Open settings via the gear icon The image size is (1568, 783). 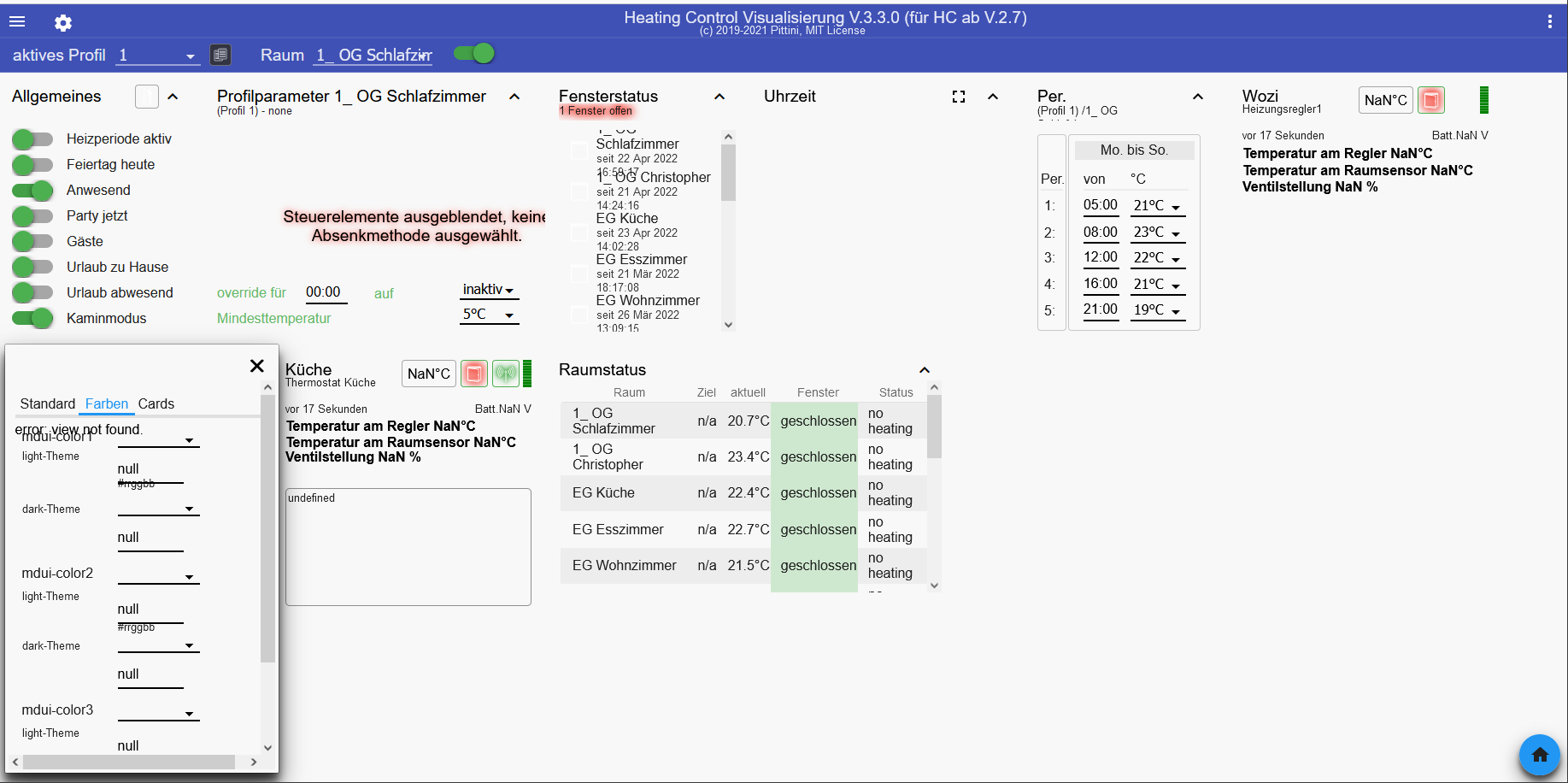(63, 23)
